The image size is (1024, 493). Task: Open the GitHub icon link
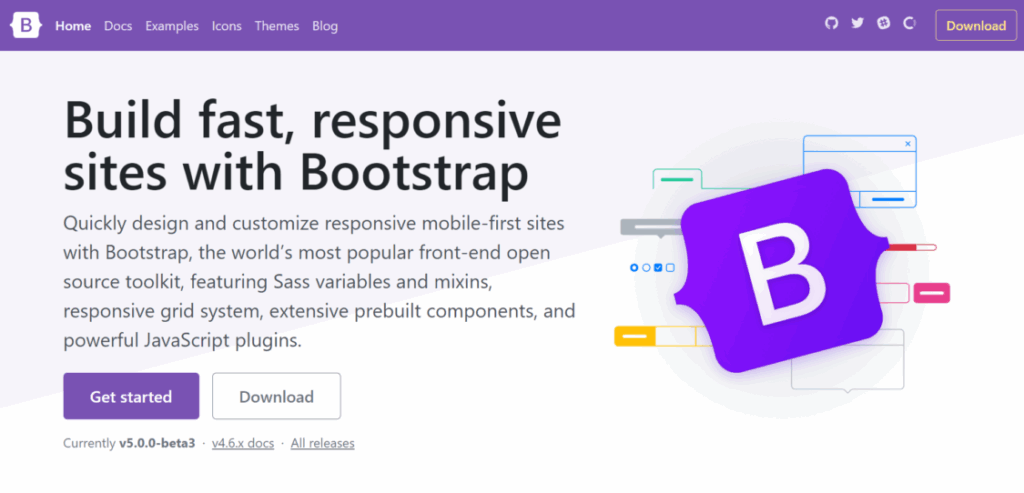pyautogui.click(x=831, y=24)
